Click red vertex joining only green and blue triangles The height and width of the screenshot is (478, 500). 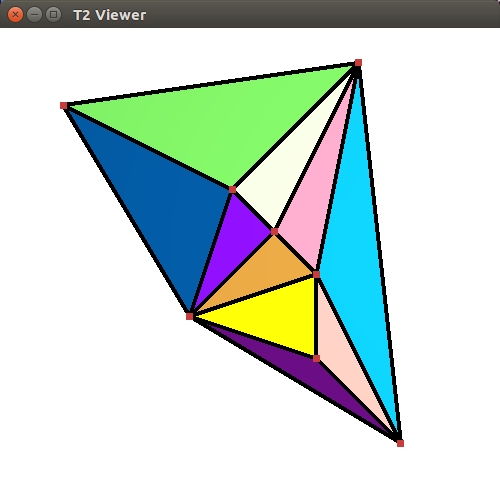pos(64,106)
